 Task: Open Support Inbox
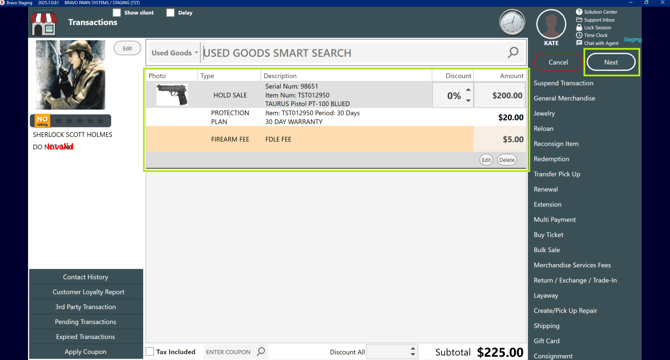pyautogui.click(x=595, y=20)
